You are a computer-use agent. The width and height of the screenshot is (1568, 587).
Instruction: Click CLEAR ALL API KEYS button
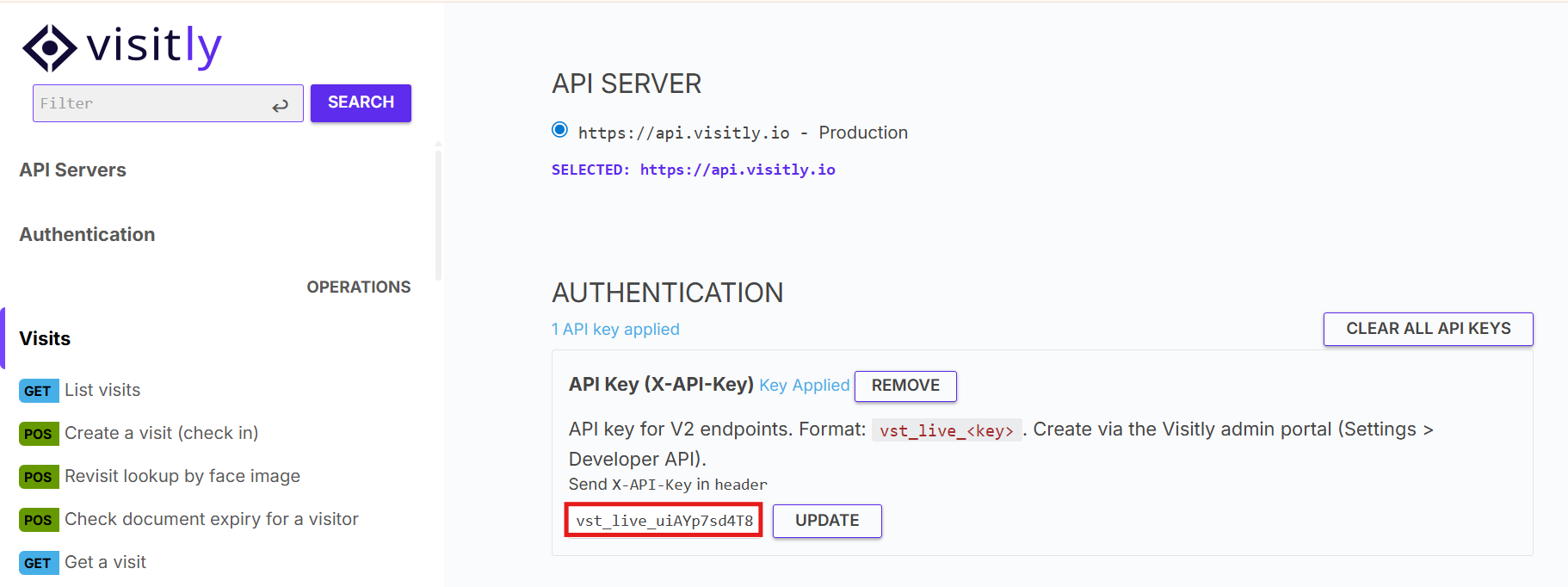pyautogui.click(x=1428, y=329)
